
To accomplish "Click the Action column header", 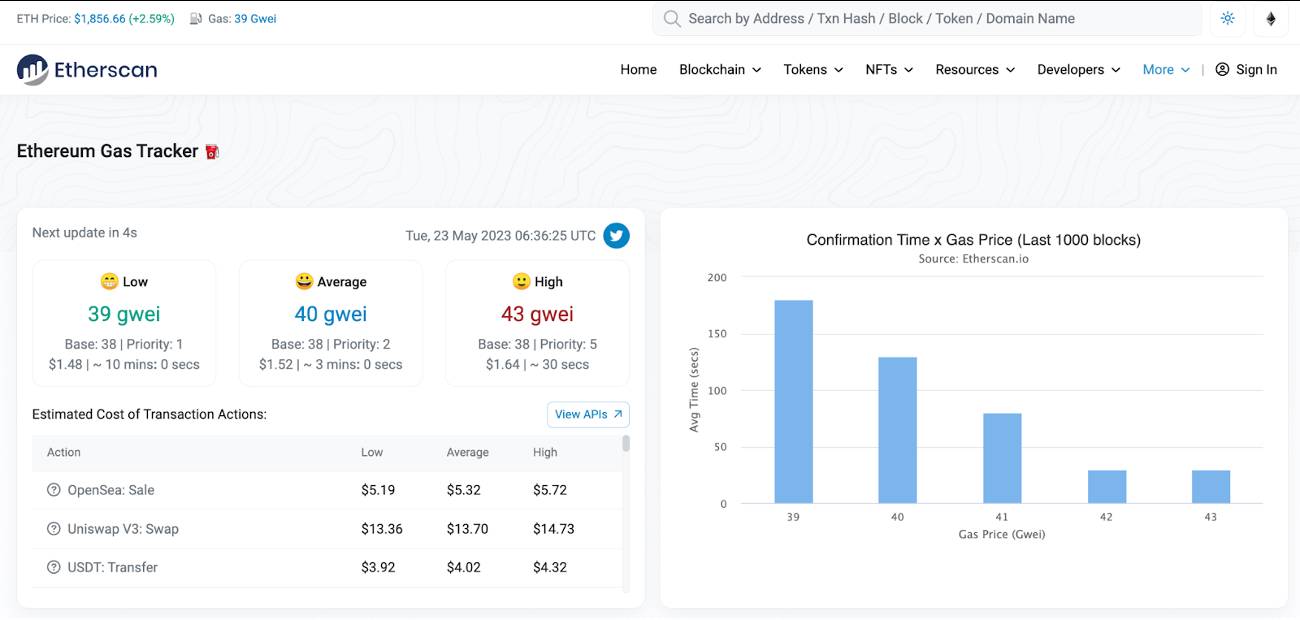I will (x=64, y=452).
